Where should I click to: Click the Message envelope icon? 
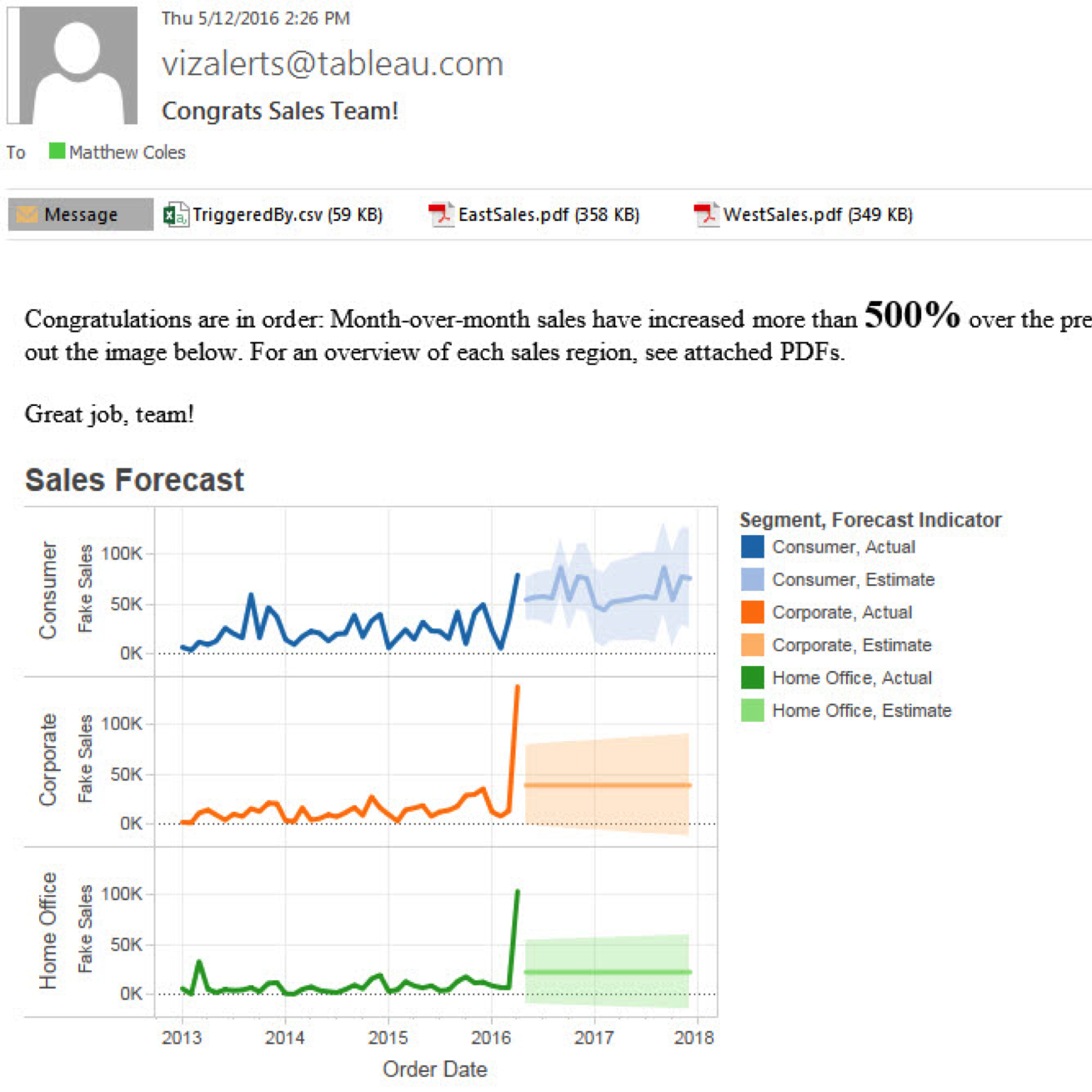coord(27,215)
